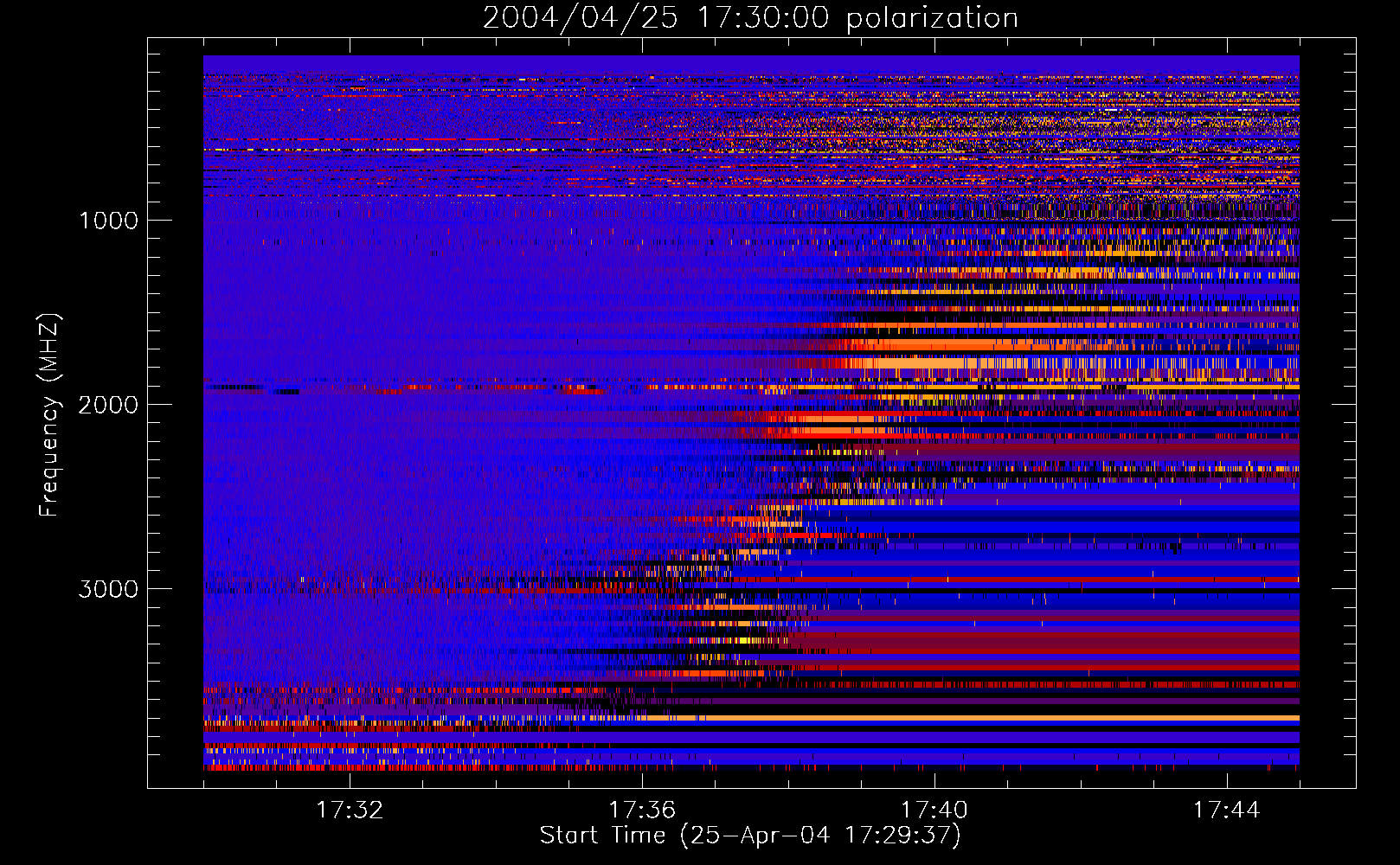Image resolution: width=1400 pixels, height=865 pixels.
Task: Click the 2000 frequency tick label
Action: [x=108, y=405]
